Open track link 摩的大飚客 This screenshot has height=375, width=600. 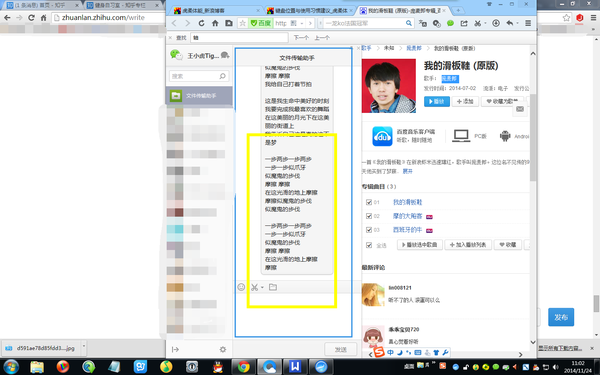[x=408, y=216]
